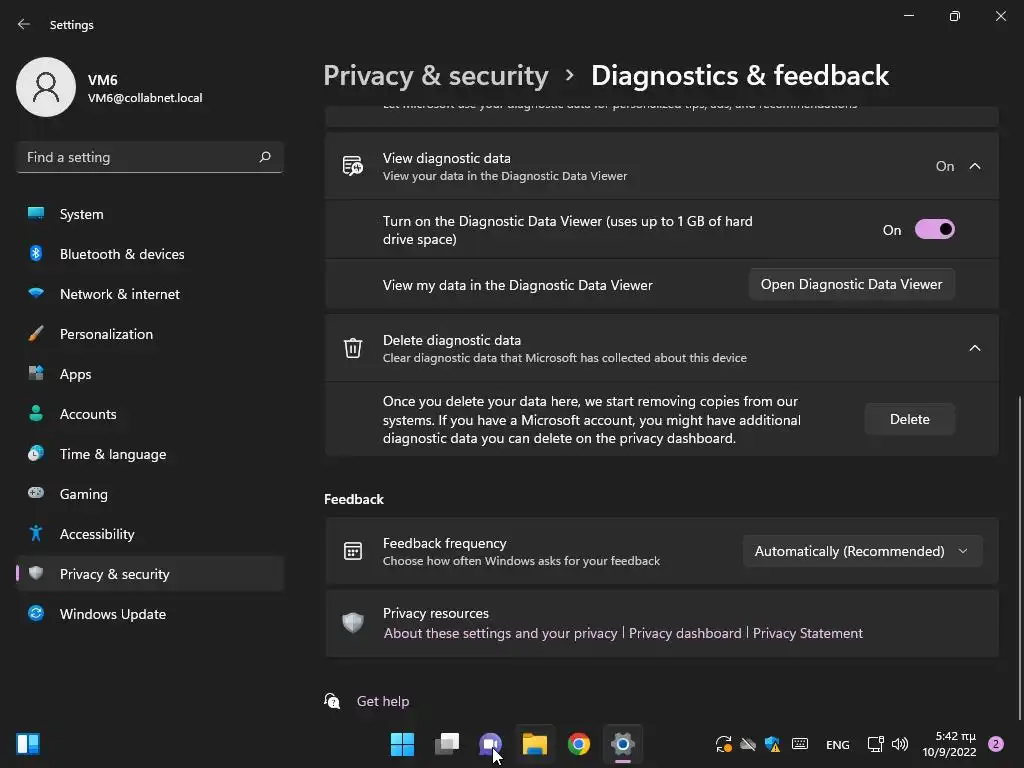This screenshot has height=768, width=1024.
Task: Click the Find a setting search field
Action: (x=150, y=157)
